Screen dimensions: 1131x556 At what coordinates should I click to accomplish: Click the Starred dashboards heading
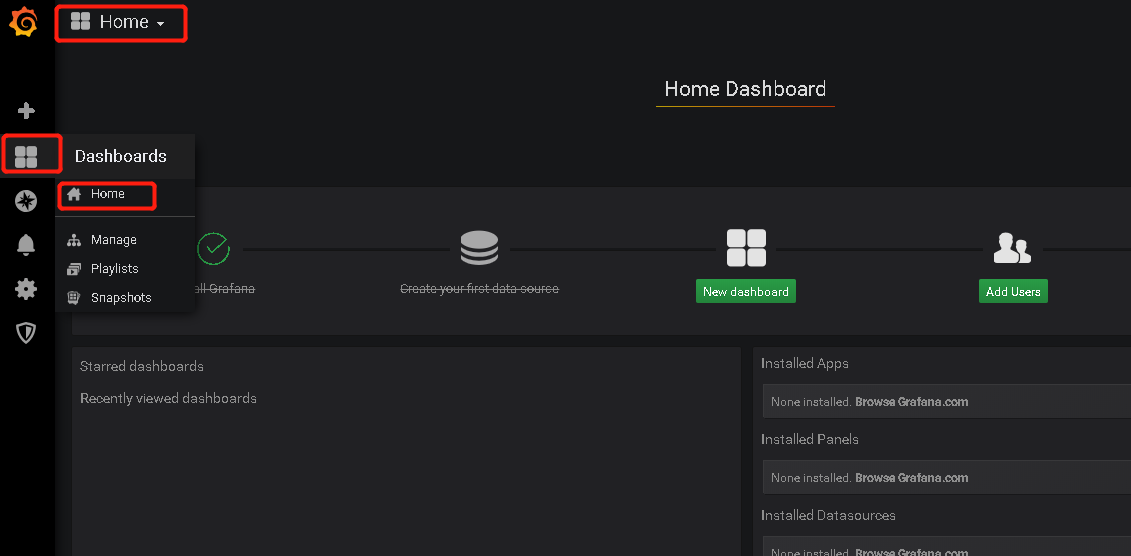pos(141,366)
